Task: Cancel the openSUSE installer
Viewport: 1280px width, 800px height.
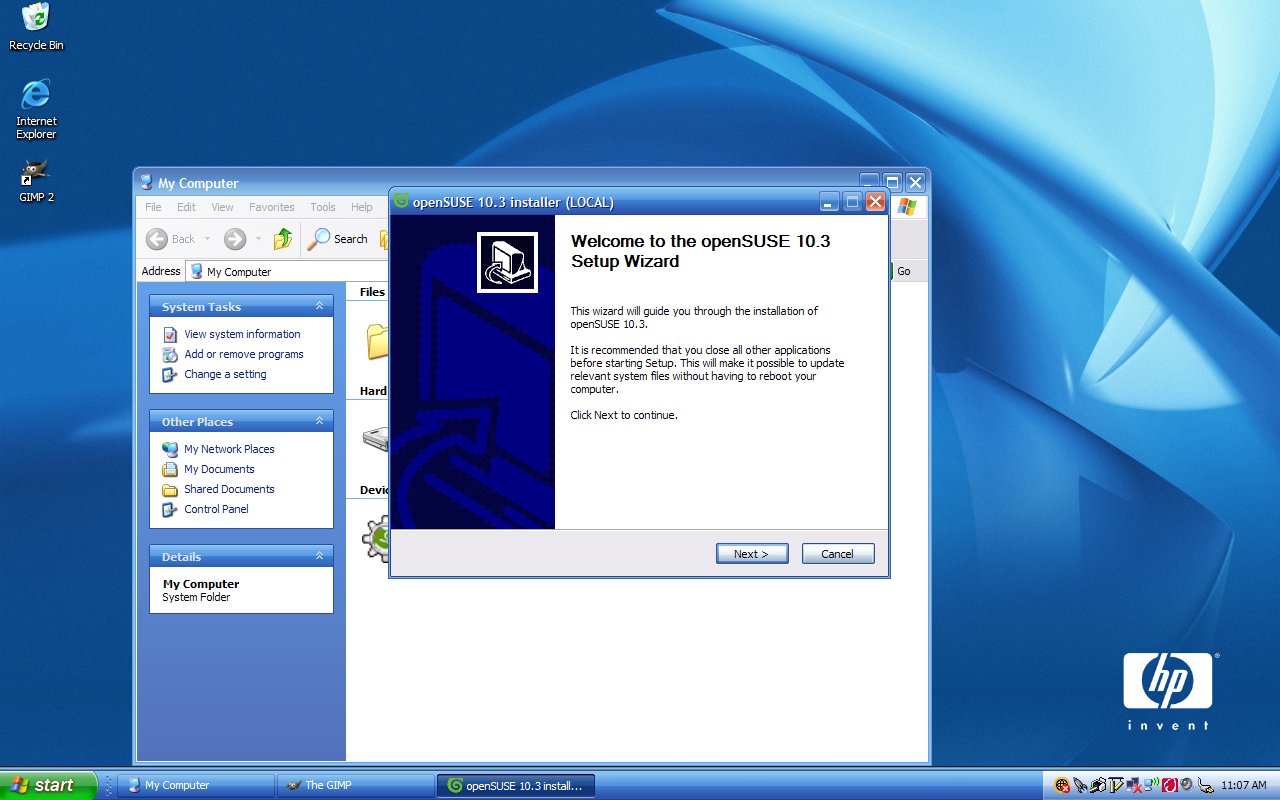Action: [x=838, y=554]
